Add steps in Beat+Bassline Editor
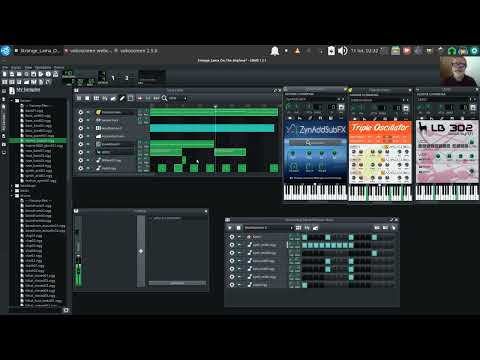Screen dimensions: 480x360 coord(385,228)
